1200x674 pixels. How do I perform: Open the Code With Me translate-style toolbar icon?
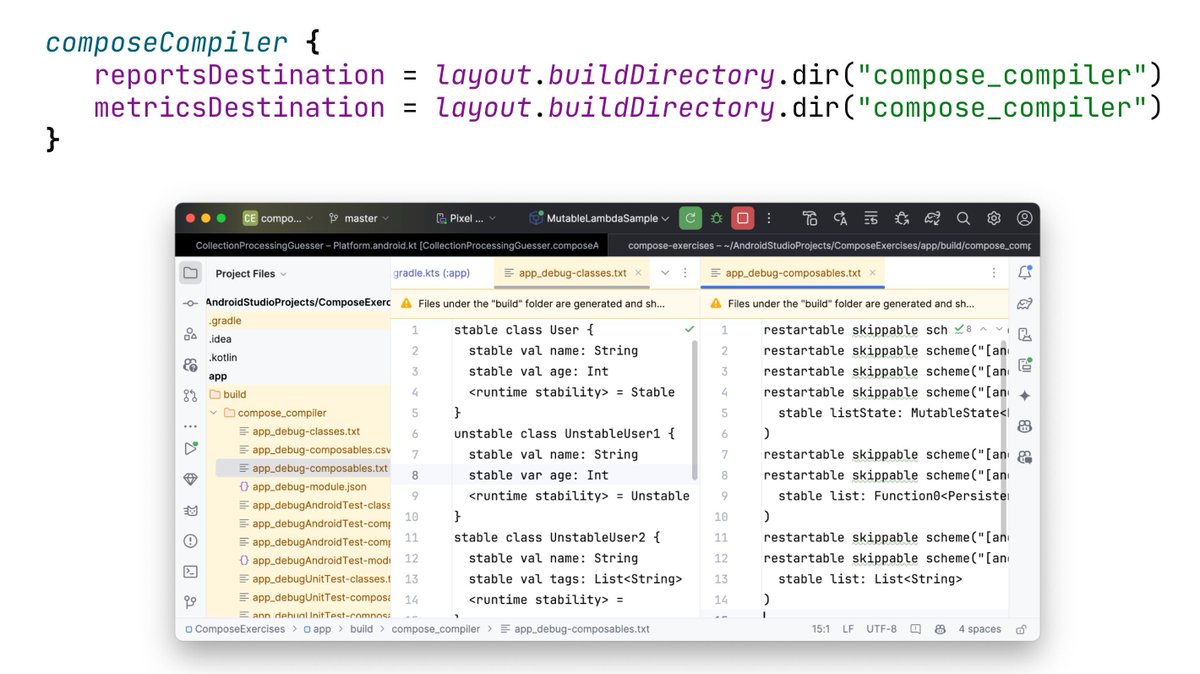point(841,218)
